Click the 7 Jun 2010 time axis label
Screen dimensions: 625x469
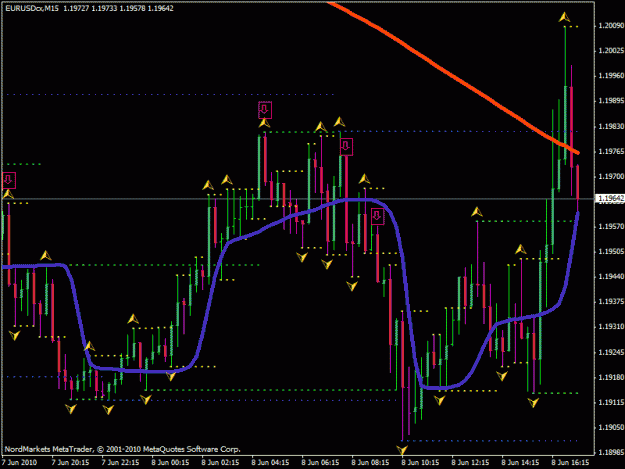(20, 463)
